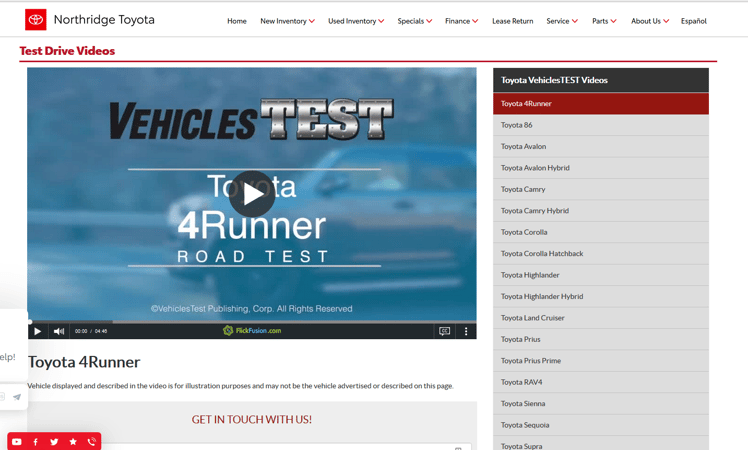Expand the New Inventory dropdown
This screenshot has height=450, width=748.
tap(287, 21)
